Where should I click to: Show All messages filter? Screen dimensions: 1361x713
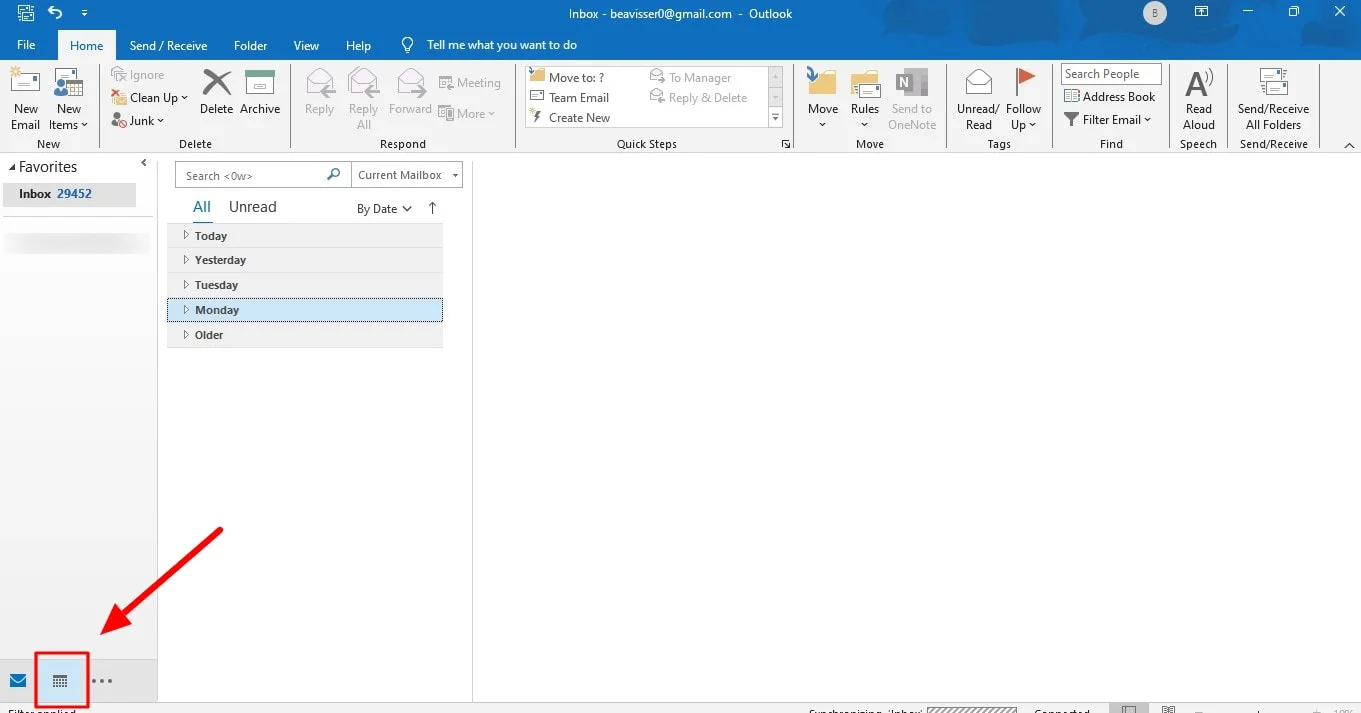(x=202, y=207)
